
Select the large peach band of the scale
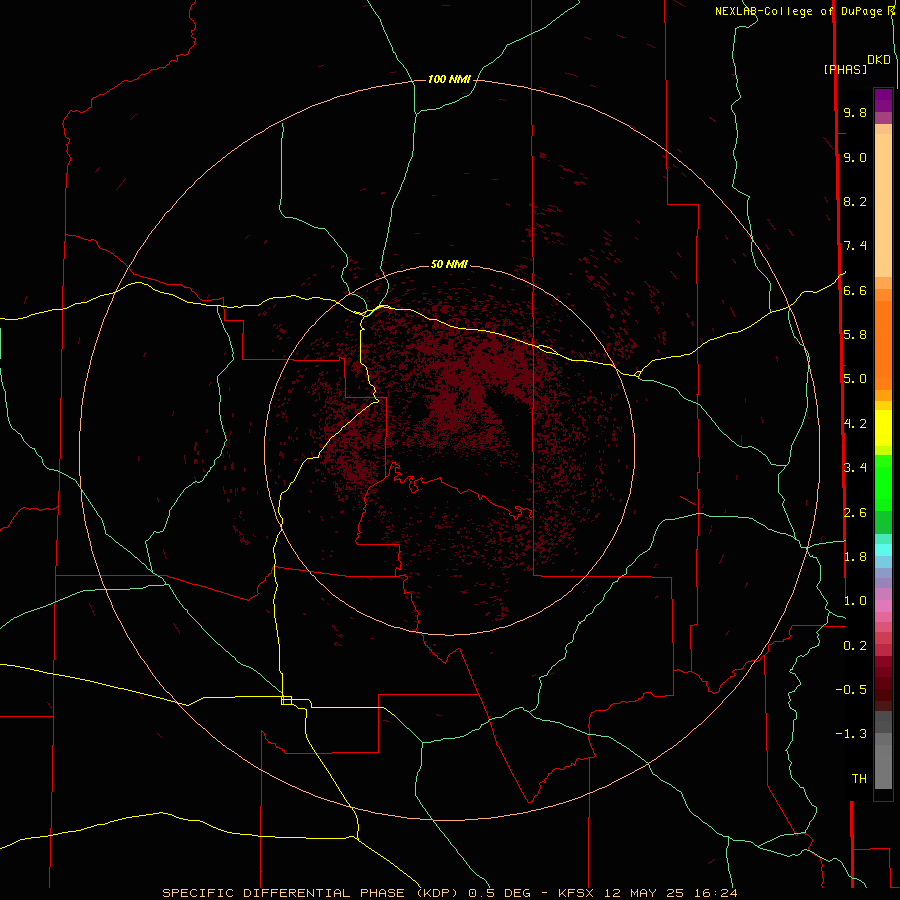(883, 205)
